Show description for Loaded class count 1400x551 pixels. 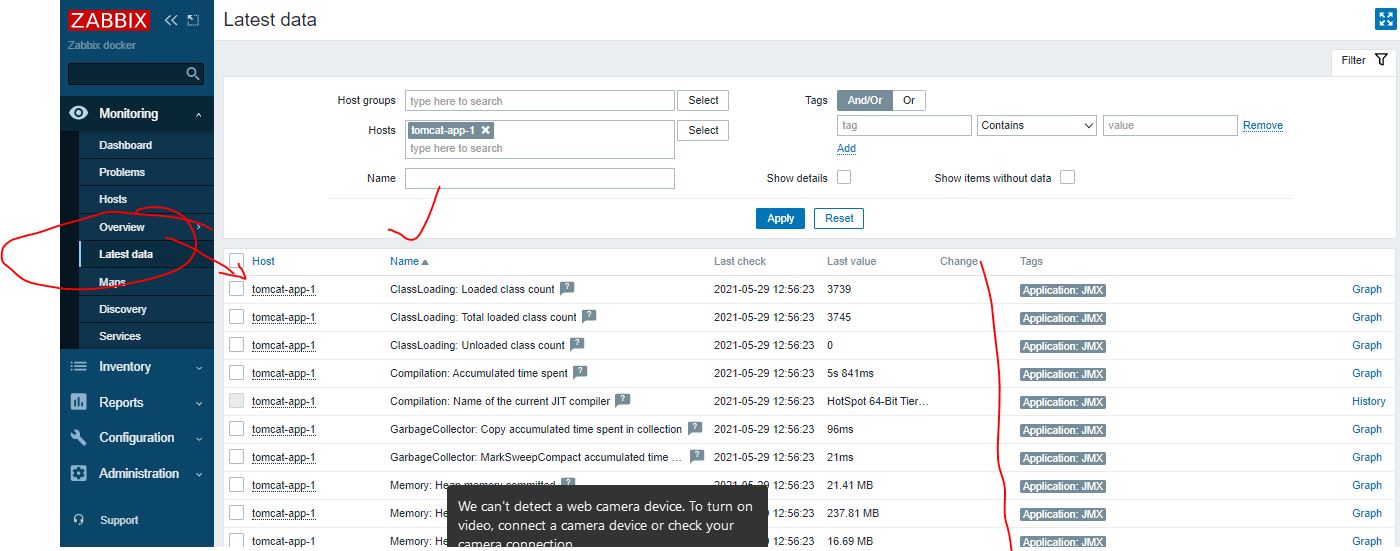567,288
